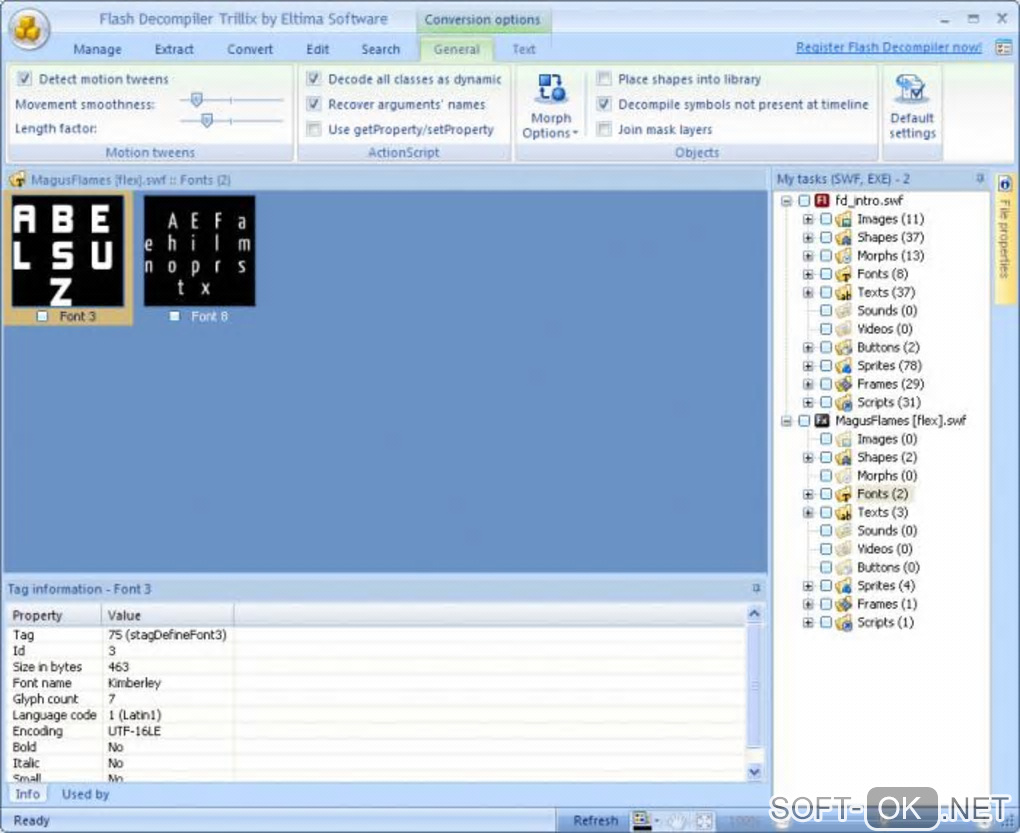
Task: Pin the Tag information panel
Action: (x=756, y=588)
